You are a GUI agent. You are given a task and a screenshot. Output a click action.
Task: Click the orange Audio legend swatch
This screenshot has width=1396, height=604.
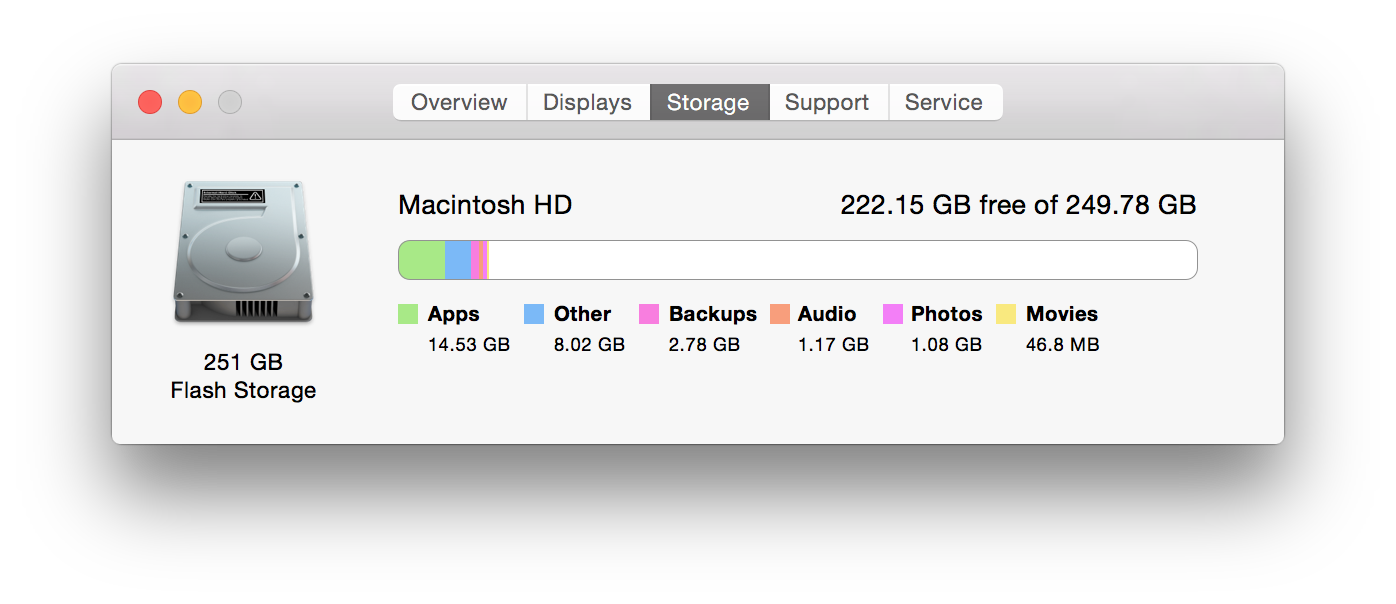(780, 314)
